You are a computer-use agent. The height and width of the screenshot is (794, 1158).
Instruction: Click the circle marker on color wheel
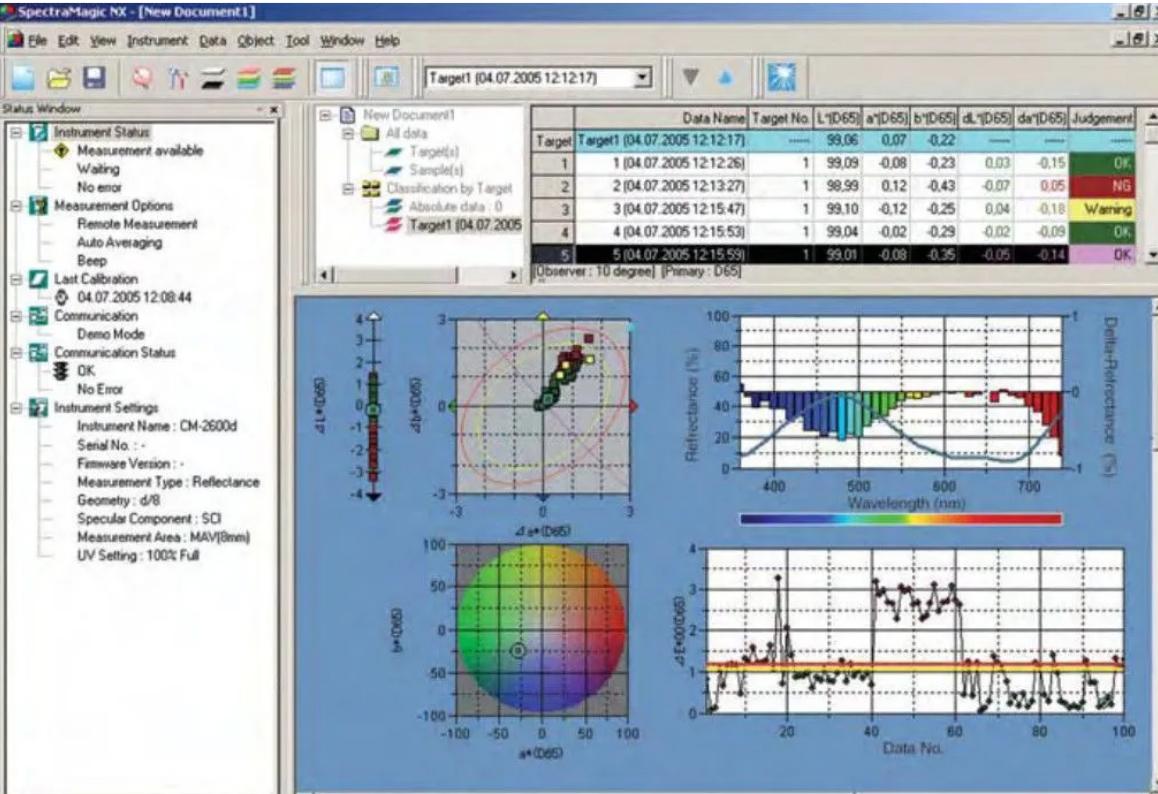tap(517, 650)
